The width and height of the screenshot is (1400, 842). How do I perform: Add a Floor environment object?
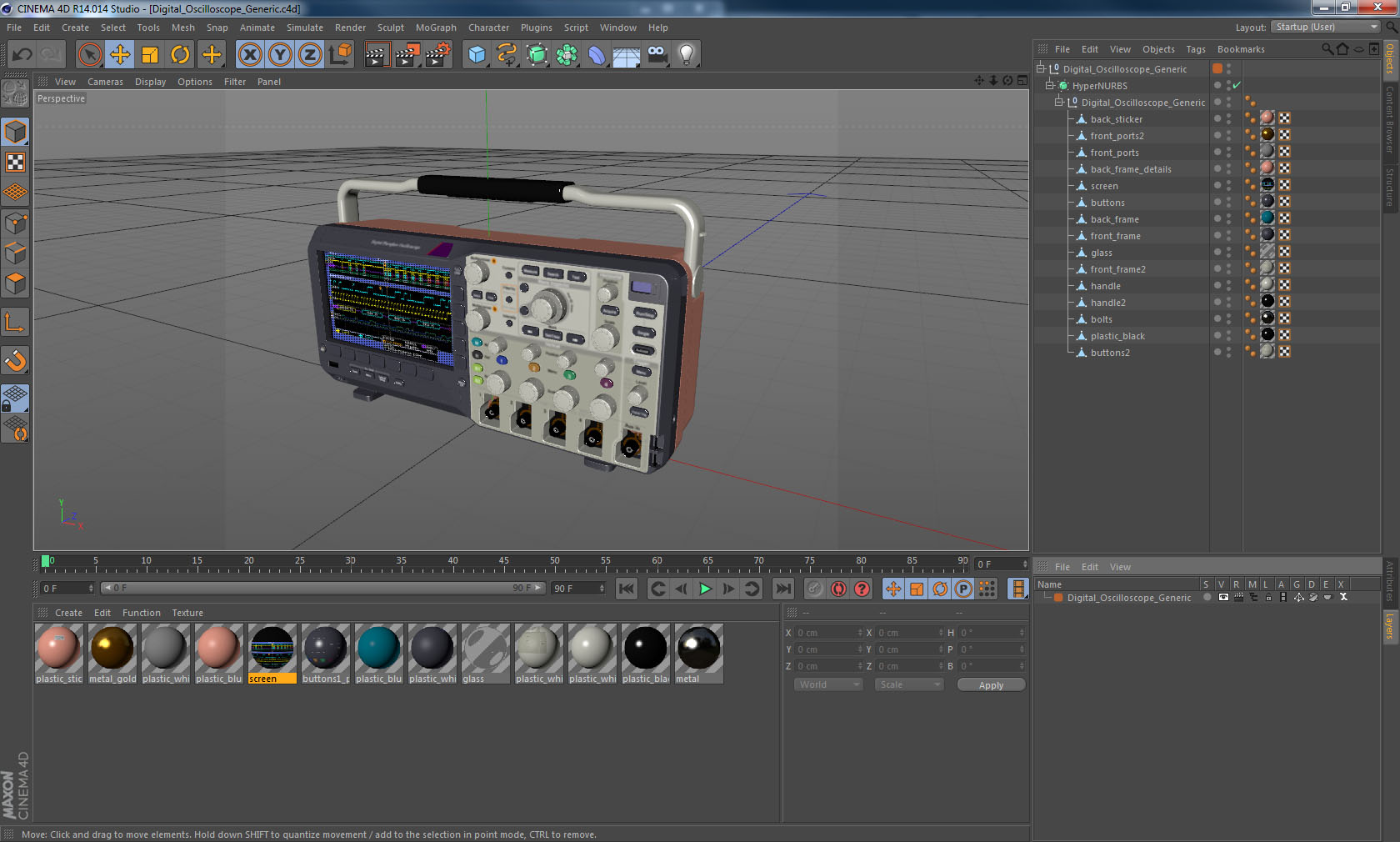627,55
